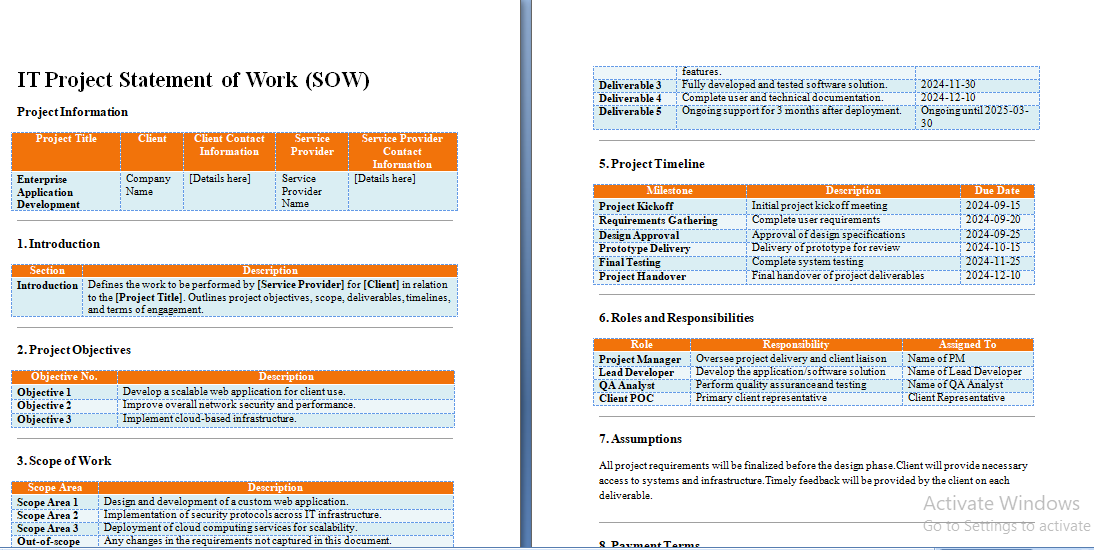Select the 'Objective 1' row label
The width and height of the screenshot is (1094, 550).
(44, 392)
